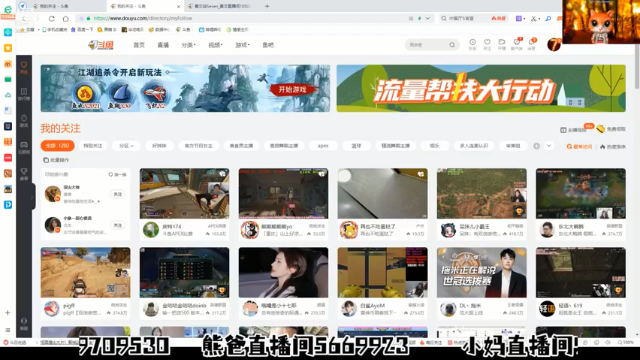Sort by most recent visit

(579, 147)
